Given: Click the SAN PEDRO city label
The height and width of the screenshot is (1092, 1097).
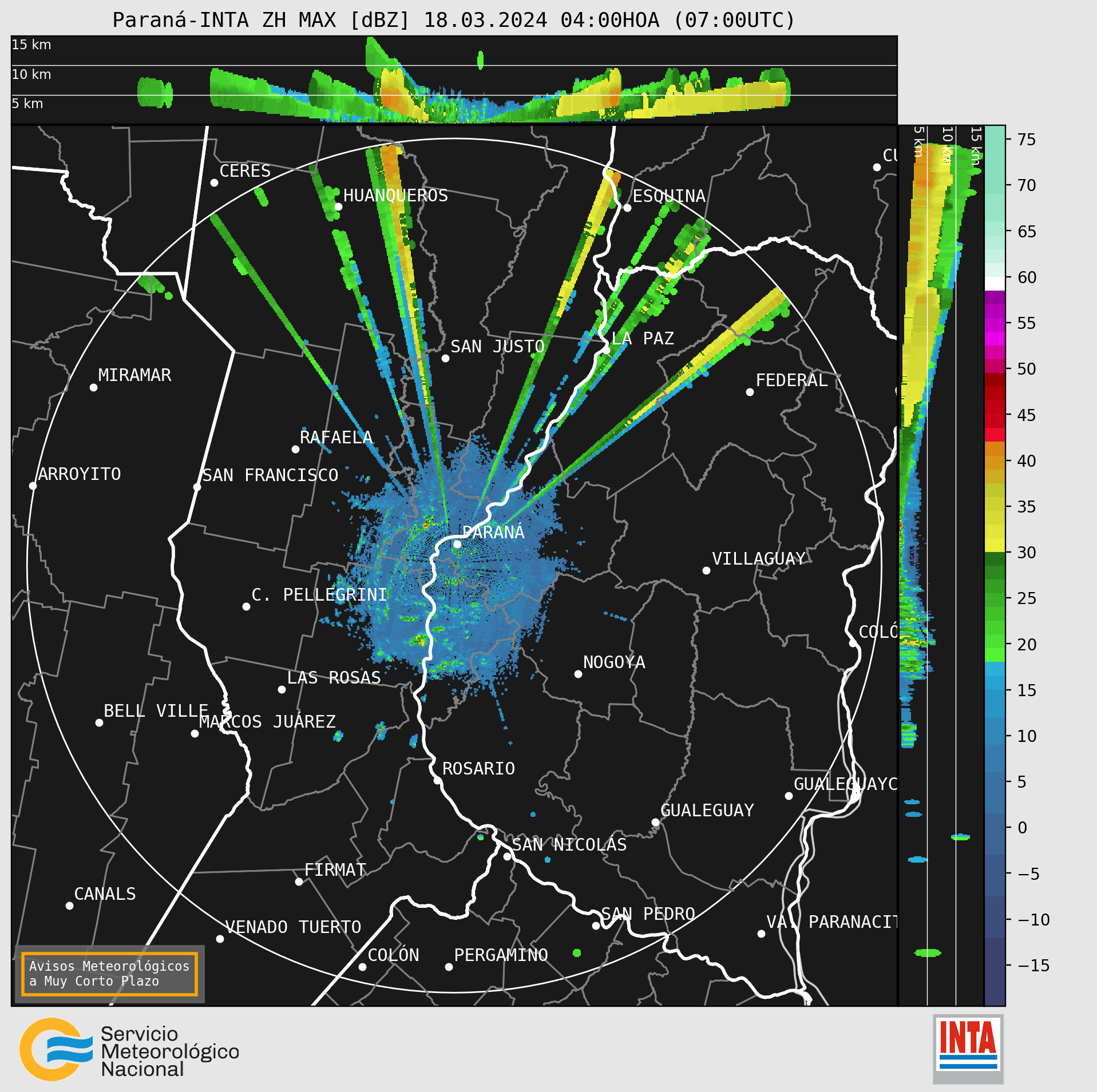Looking at the screenshot, I should point(648,914).
